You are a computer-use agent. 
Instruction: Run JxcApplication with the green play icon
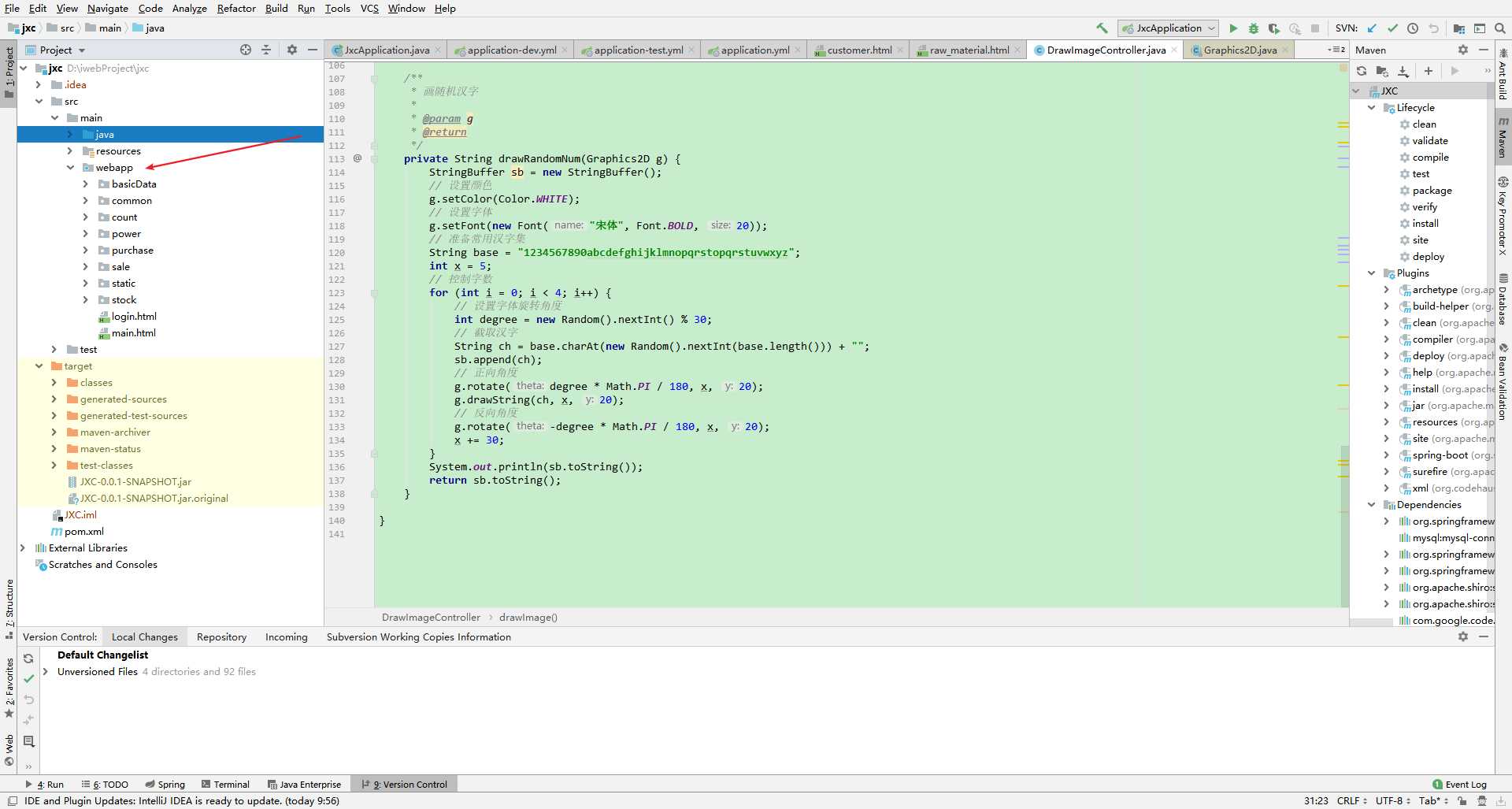(1233, 28)
